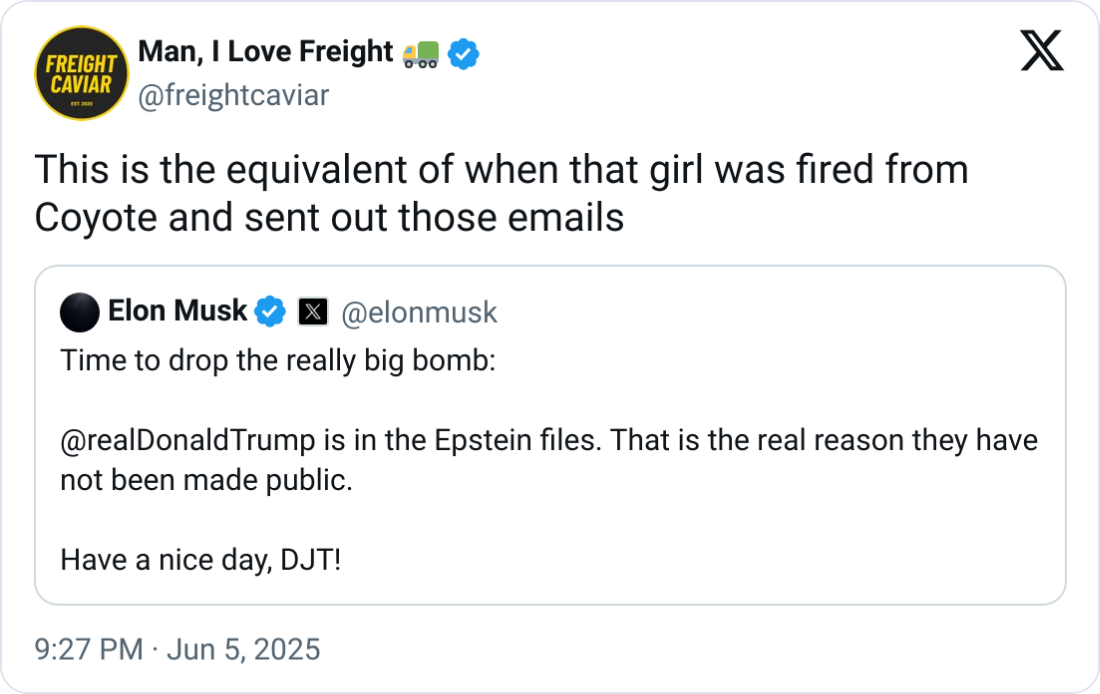Click 'Time to drop the really big bomb:' text
The height and width of the screenshot is (694, 1100).
[278, 361]
